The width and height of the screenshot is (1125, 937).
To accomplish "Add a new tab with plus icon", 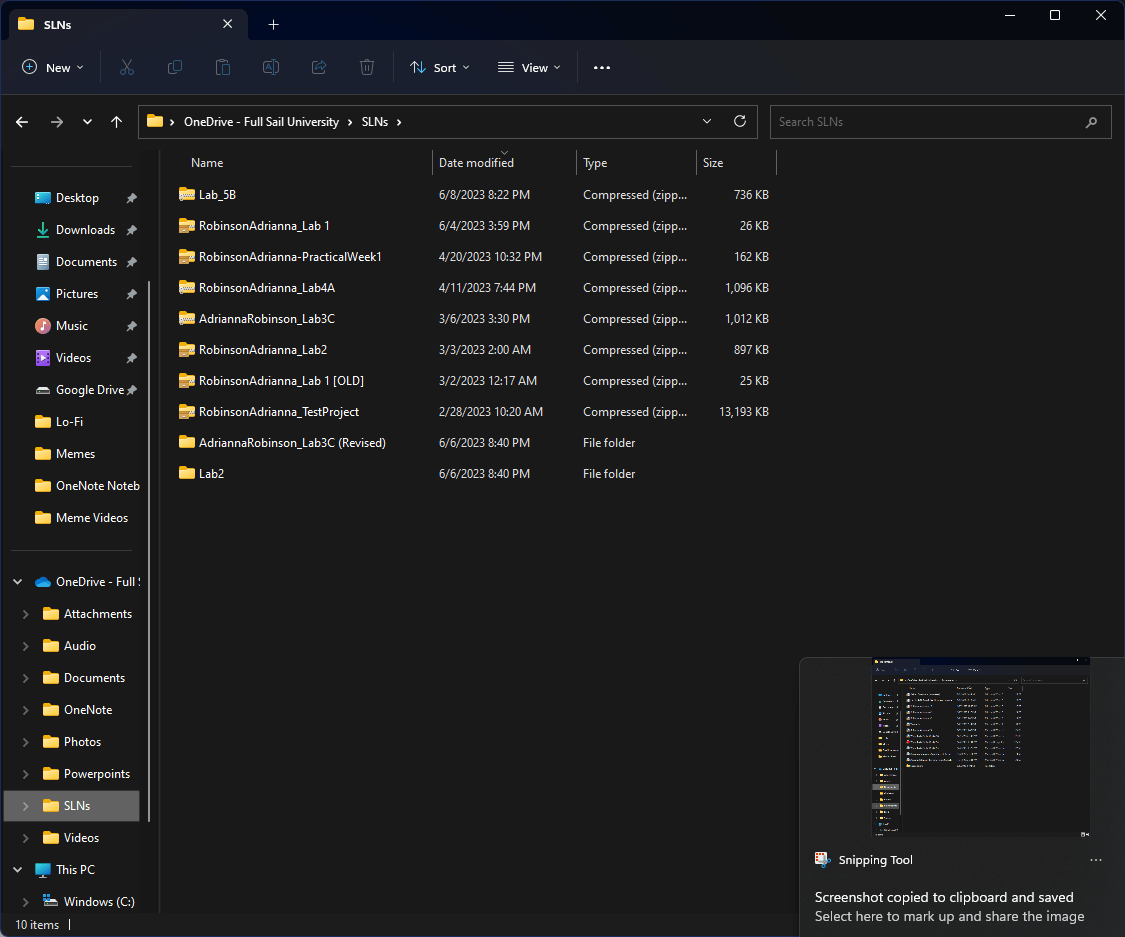I will (273, 24).
